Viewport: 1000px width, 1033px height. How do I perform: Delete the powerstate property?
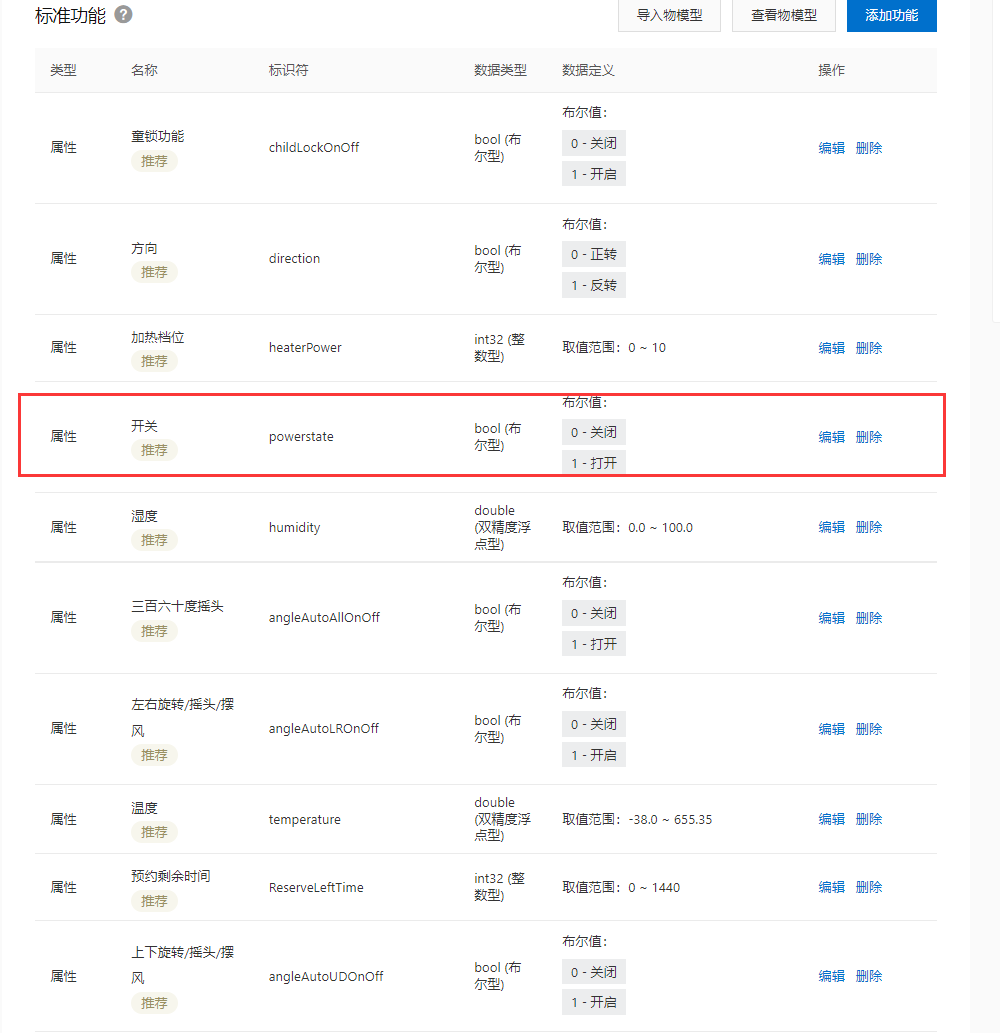(x=868, y=437)
